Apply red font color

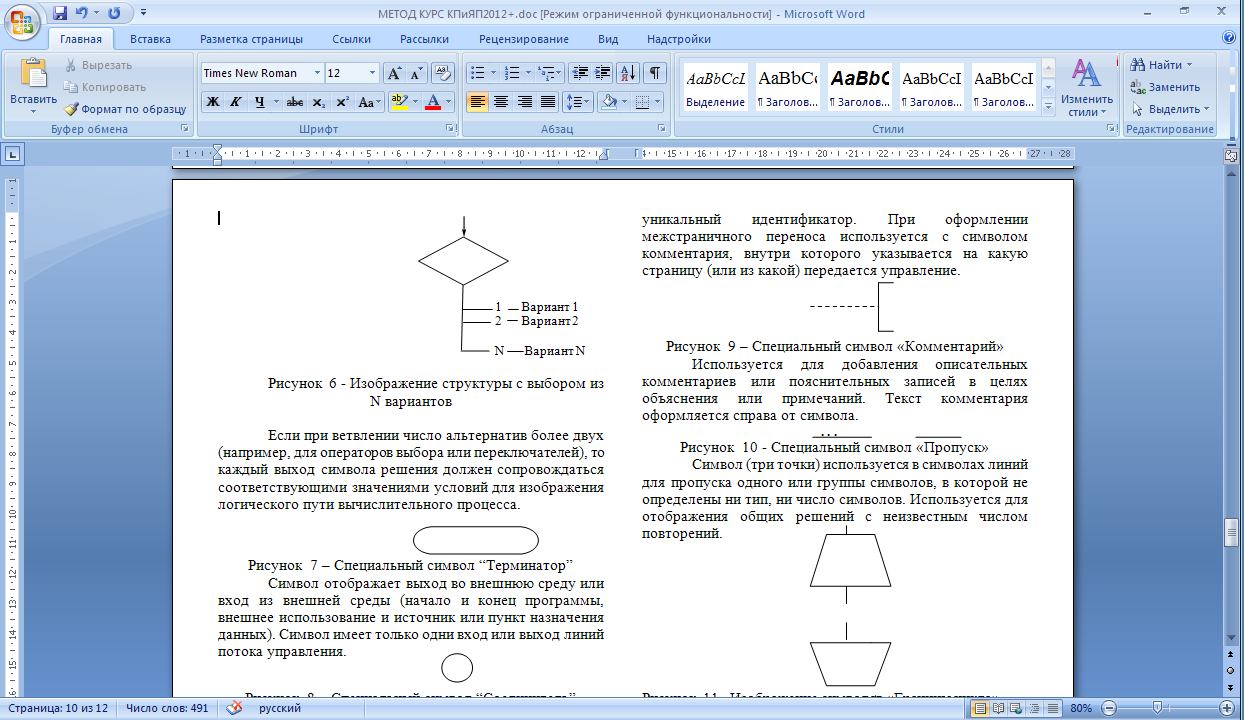pos(432,102)
